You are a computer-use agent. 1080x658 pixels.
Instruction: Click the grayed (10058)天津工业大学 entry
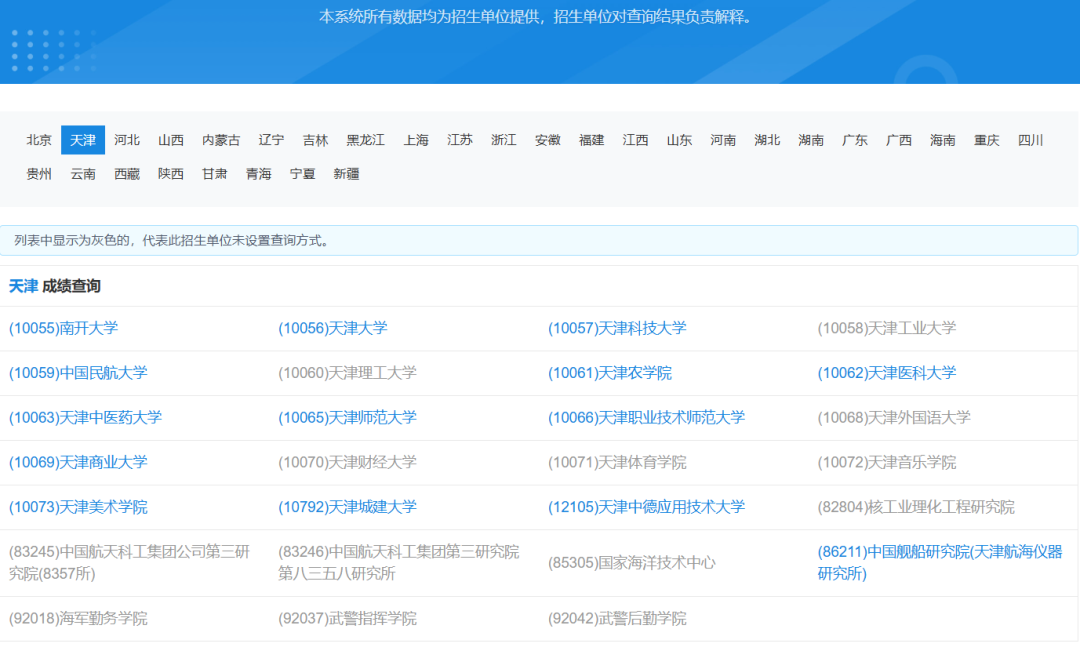pyautogui.click(x=886, y=328)
